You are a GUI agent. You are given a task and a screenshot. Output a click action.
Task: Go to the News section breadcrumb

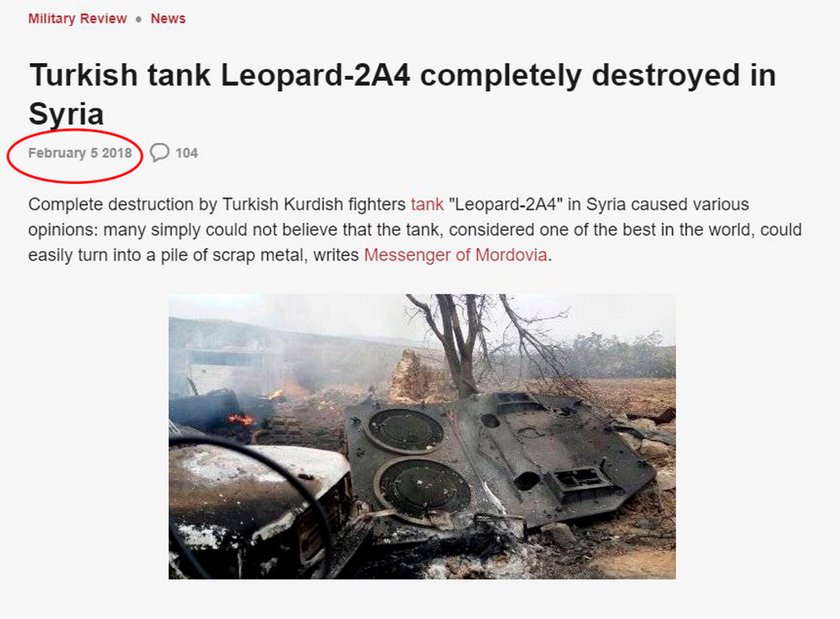(168, 19)
